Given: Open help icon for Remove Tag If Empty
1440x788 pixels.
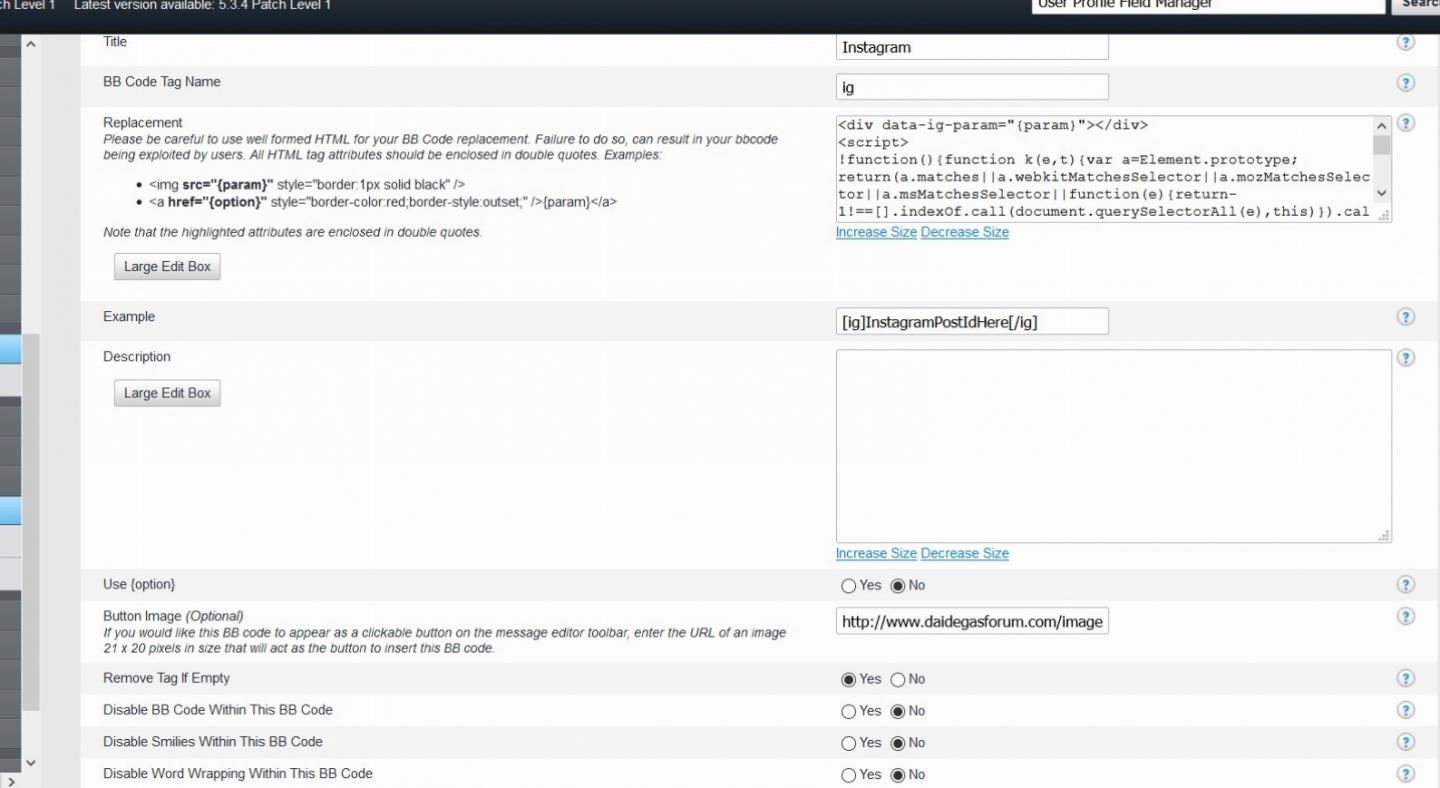Looking at the screenshot, I should (x=1405, y=679).
